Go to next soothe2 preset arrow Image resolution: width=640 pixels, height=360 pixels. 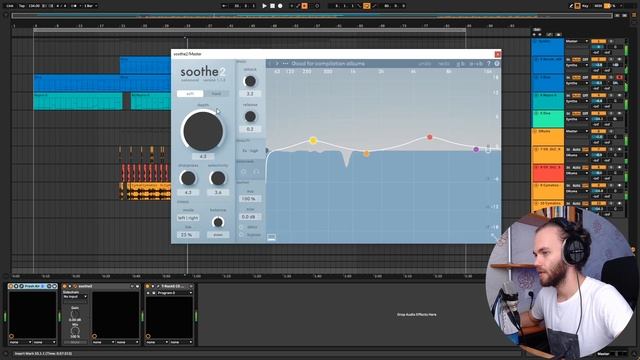pos(277,64)
